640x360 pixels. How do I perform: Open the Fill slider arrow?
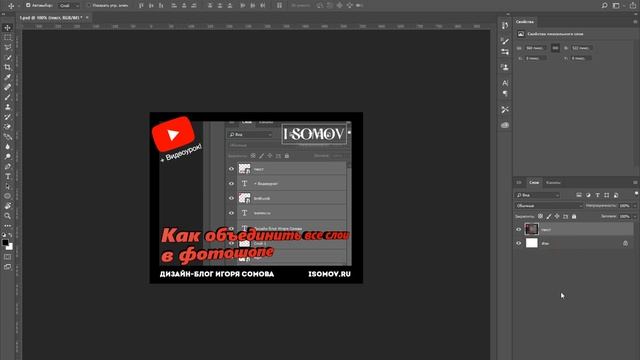click(635, 216)
